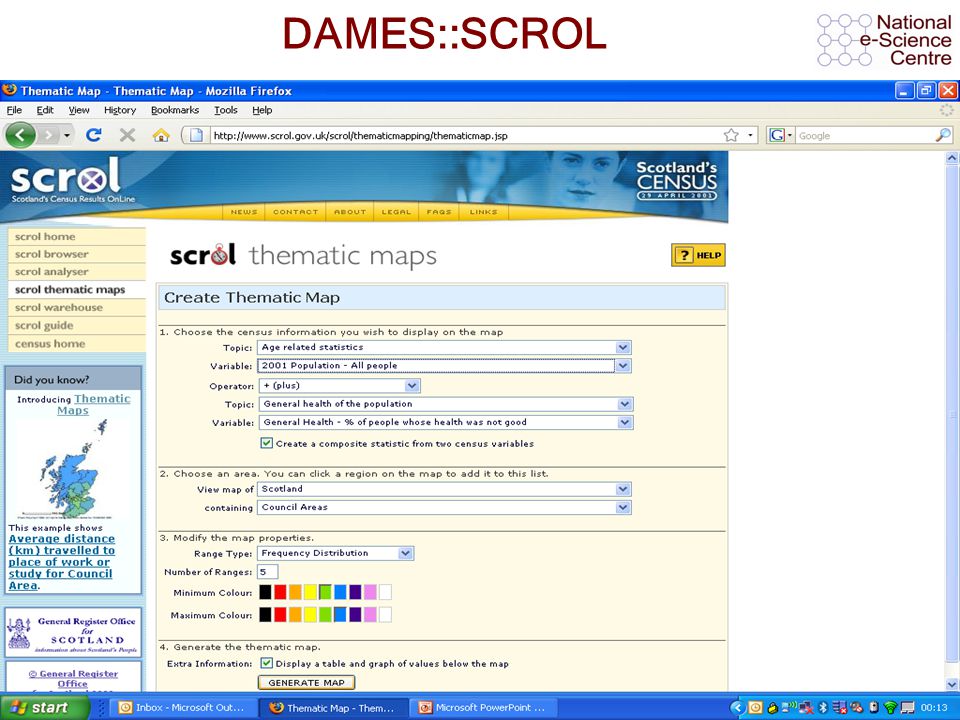Screen dimensions: 960x720
Task: Open the Bookmarks menu
Action: click(x=175, y=110)
